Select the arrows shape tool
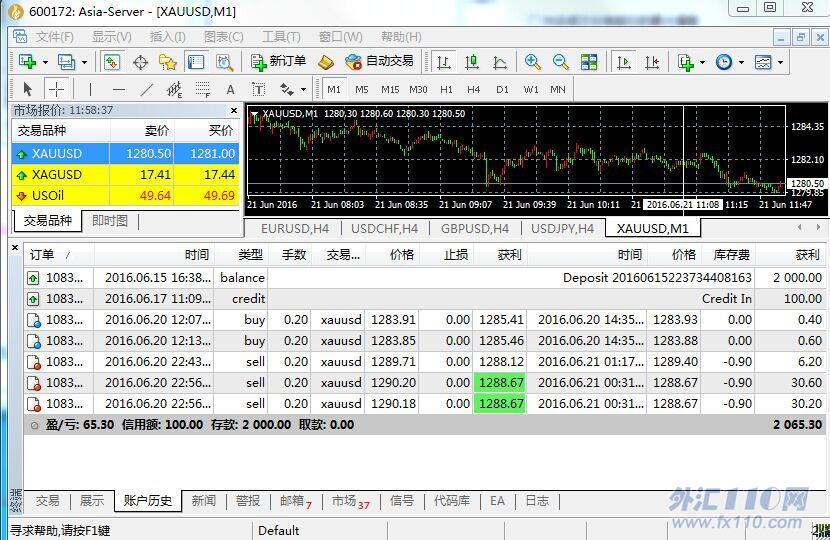Screen dimensions: 830x540 [287, 89]
